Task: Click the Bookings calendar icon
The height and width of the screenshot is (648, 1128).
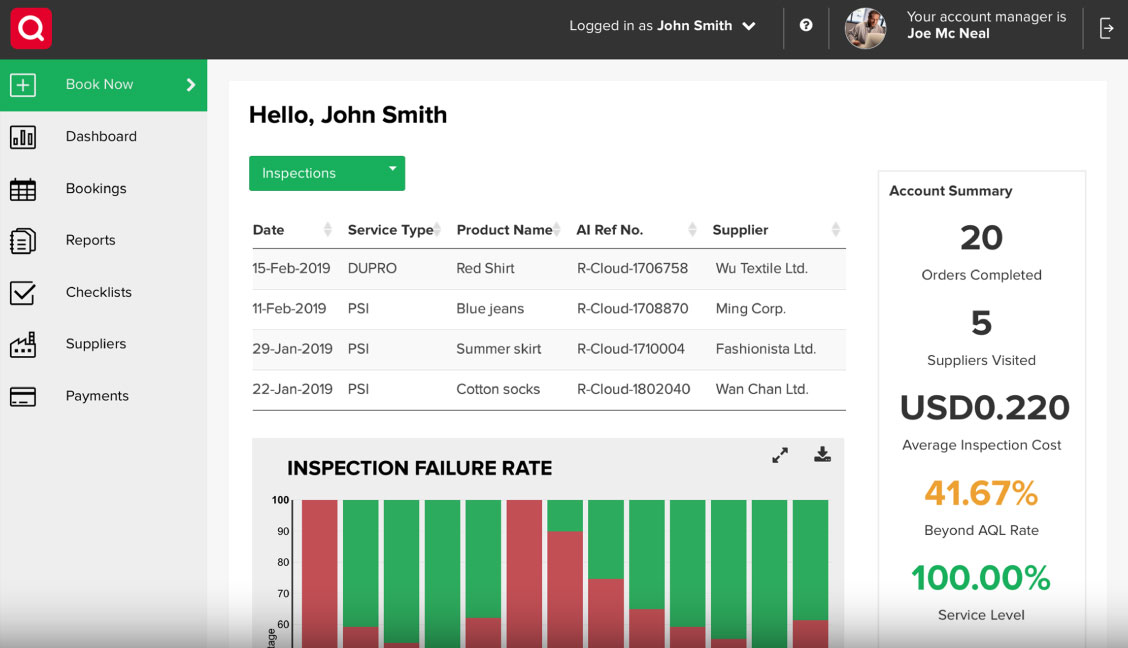Action: pyautogui.click(x=23, y=189)
